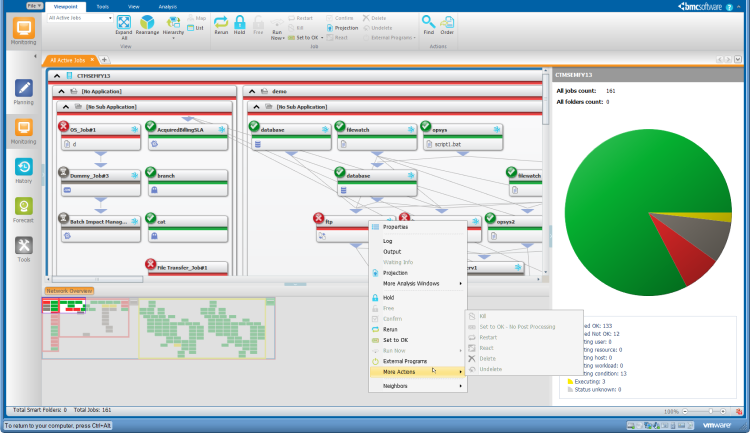Select Properties in the context menu
This screenshot has width=750, height=433.
(x=396, y=227)
